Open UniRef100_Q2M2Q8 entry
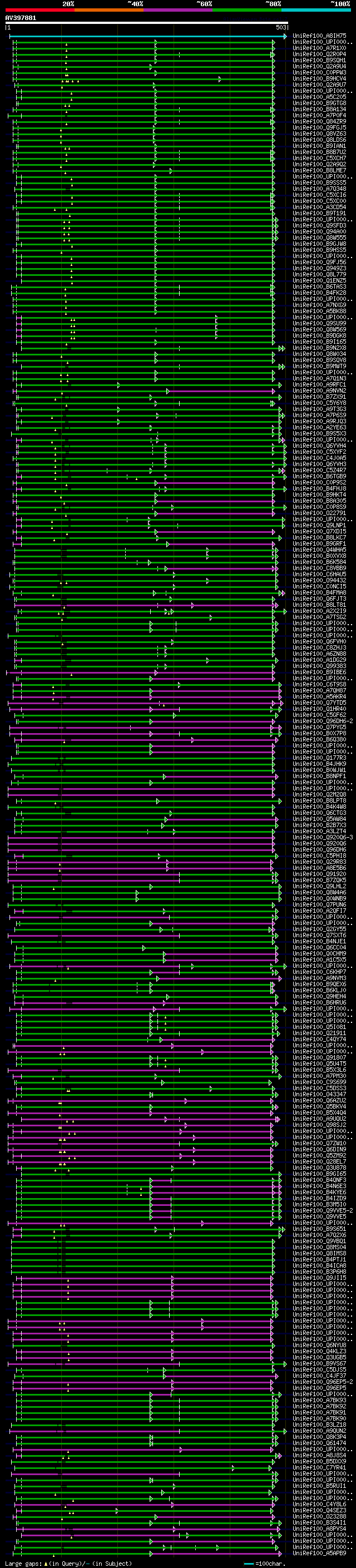This screenshot has width=356, height=1568. [x=319, y=794]
